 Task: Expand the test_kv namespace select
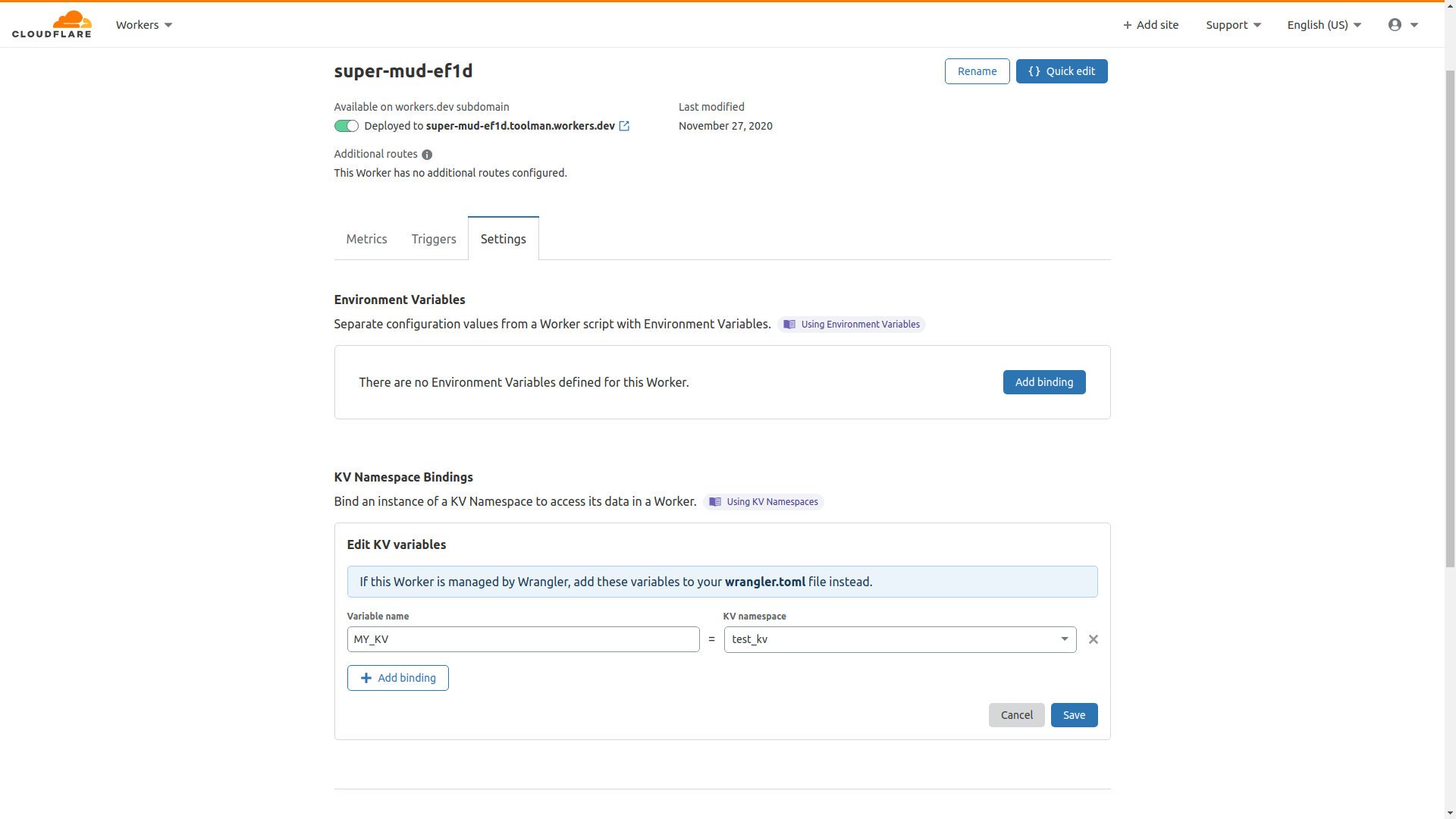coord(899,639)
